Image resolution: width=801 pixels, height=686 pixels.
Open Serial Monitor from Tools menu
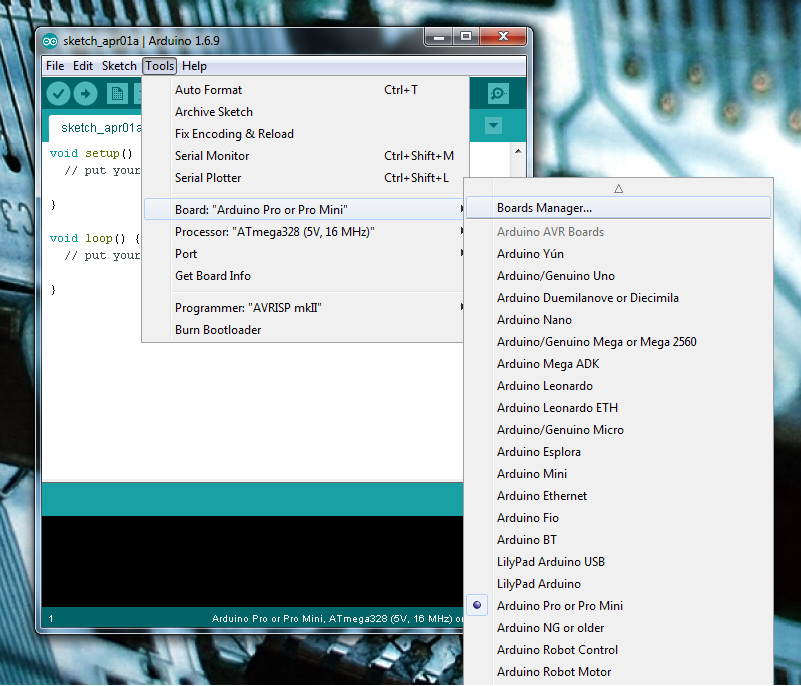pos(305,156)
